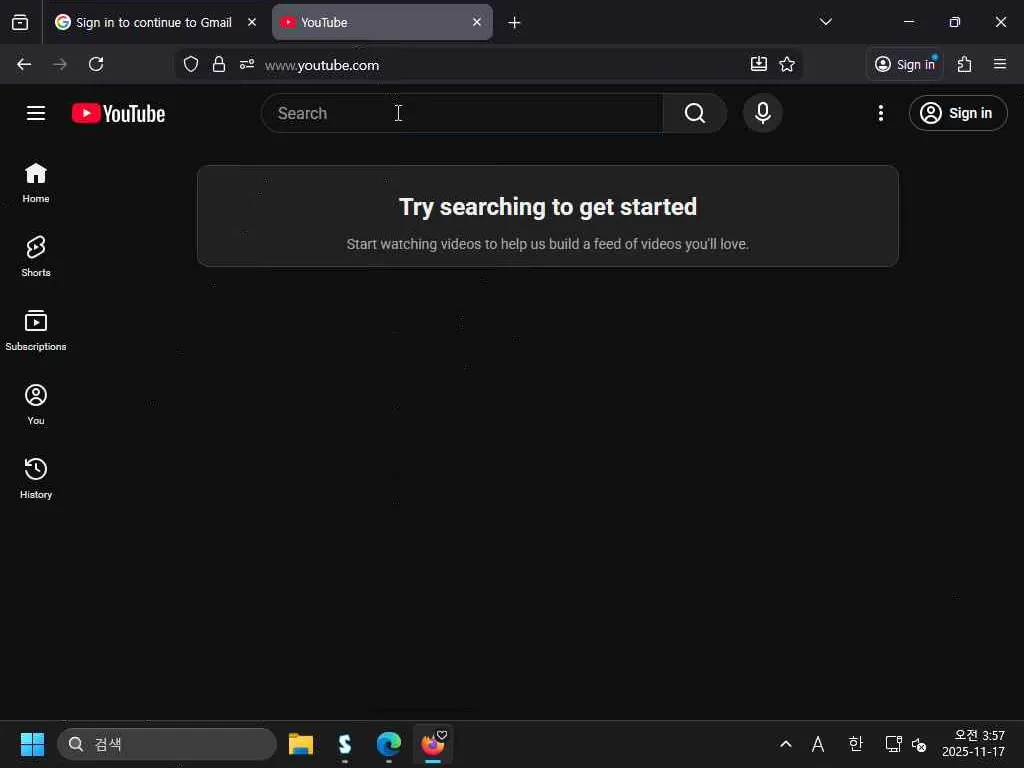Close the Gmail sign-in tab
The height and width of the screenshot is (768, 1024).
(x=252, y=22)
